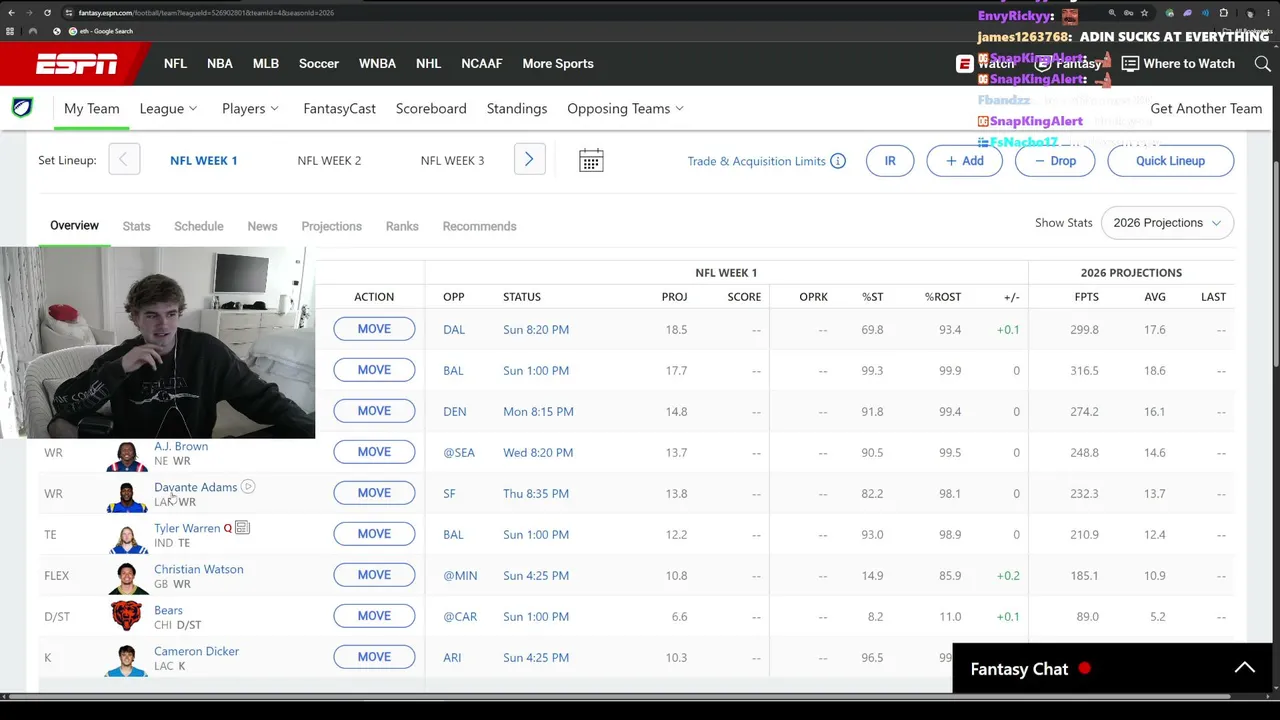
Task: Click MOVE for Cameron Dicker
Action: point(374,657)
